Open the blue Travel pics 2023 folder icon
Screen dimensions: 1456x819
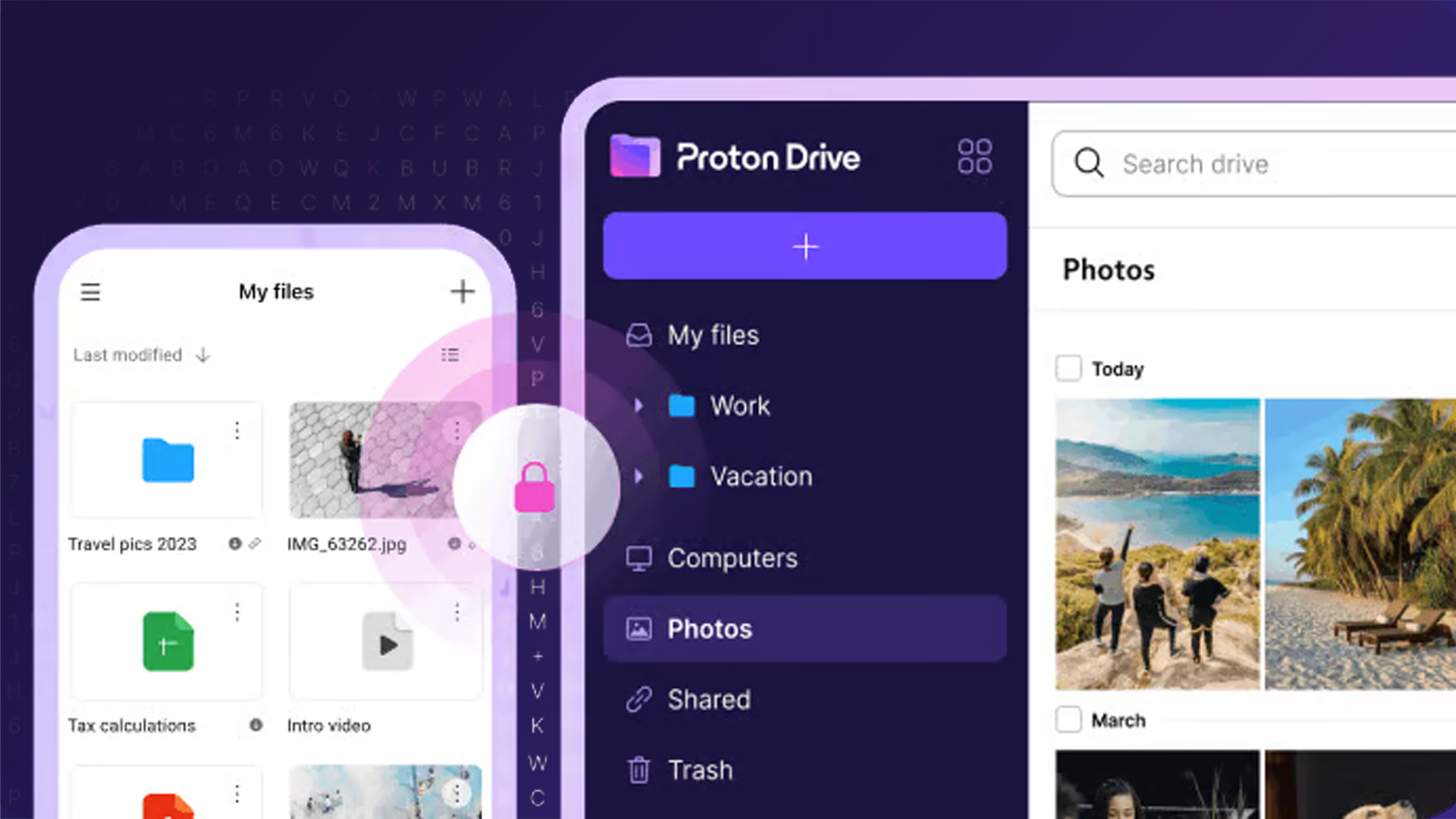pos(168,460)
